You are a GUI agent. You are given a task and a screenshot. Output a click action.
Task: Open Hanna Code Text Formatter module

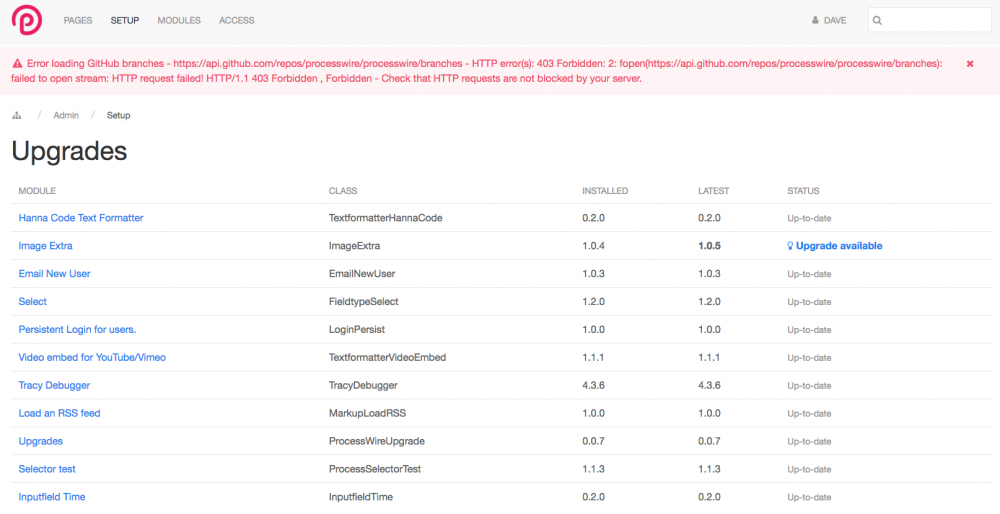[81, 218]
